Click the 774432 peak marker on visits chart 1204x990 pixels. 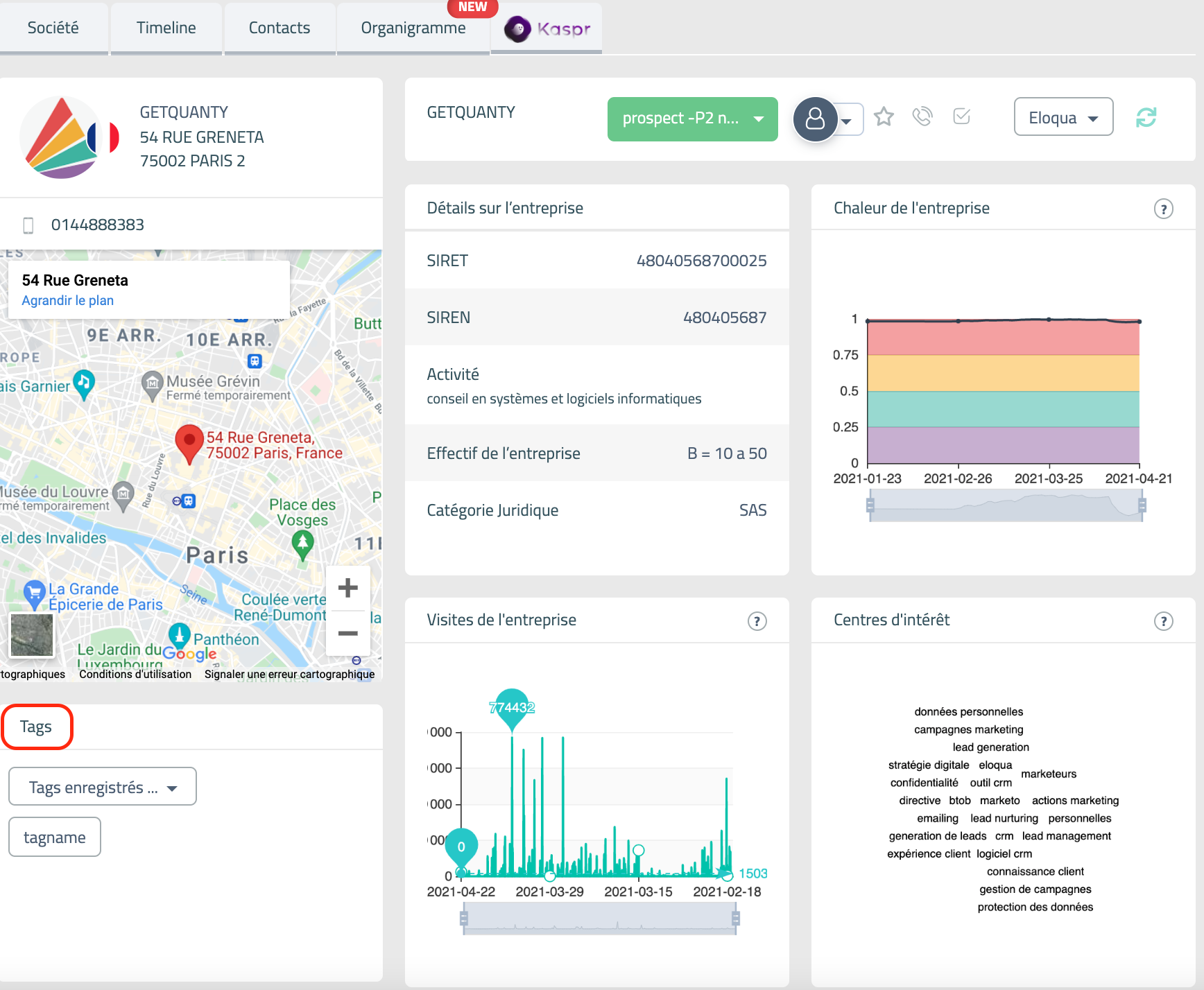pos(512,707)
